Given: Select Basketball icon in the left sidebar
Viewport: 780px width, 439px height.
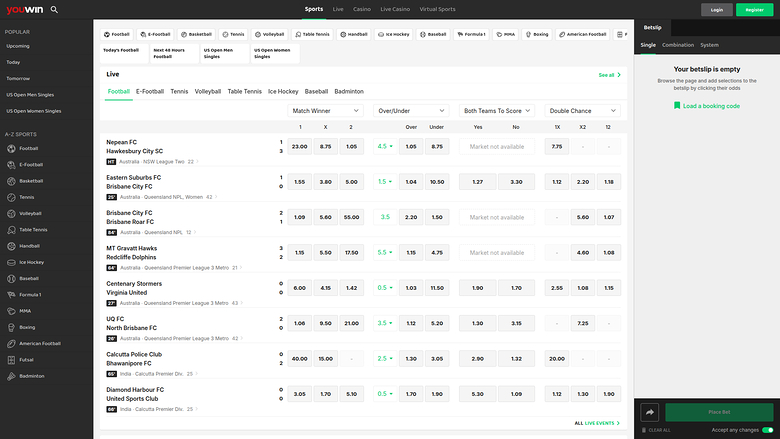Looking at the screenshot, I should pyautogui.click(x=10, y=181).
